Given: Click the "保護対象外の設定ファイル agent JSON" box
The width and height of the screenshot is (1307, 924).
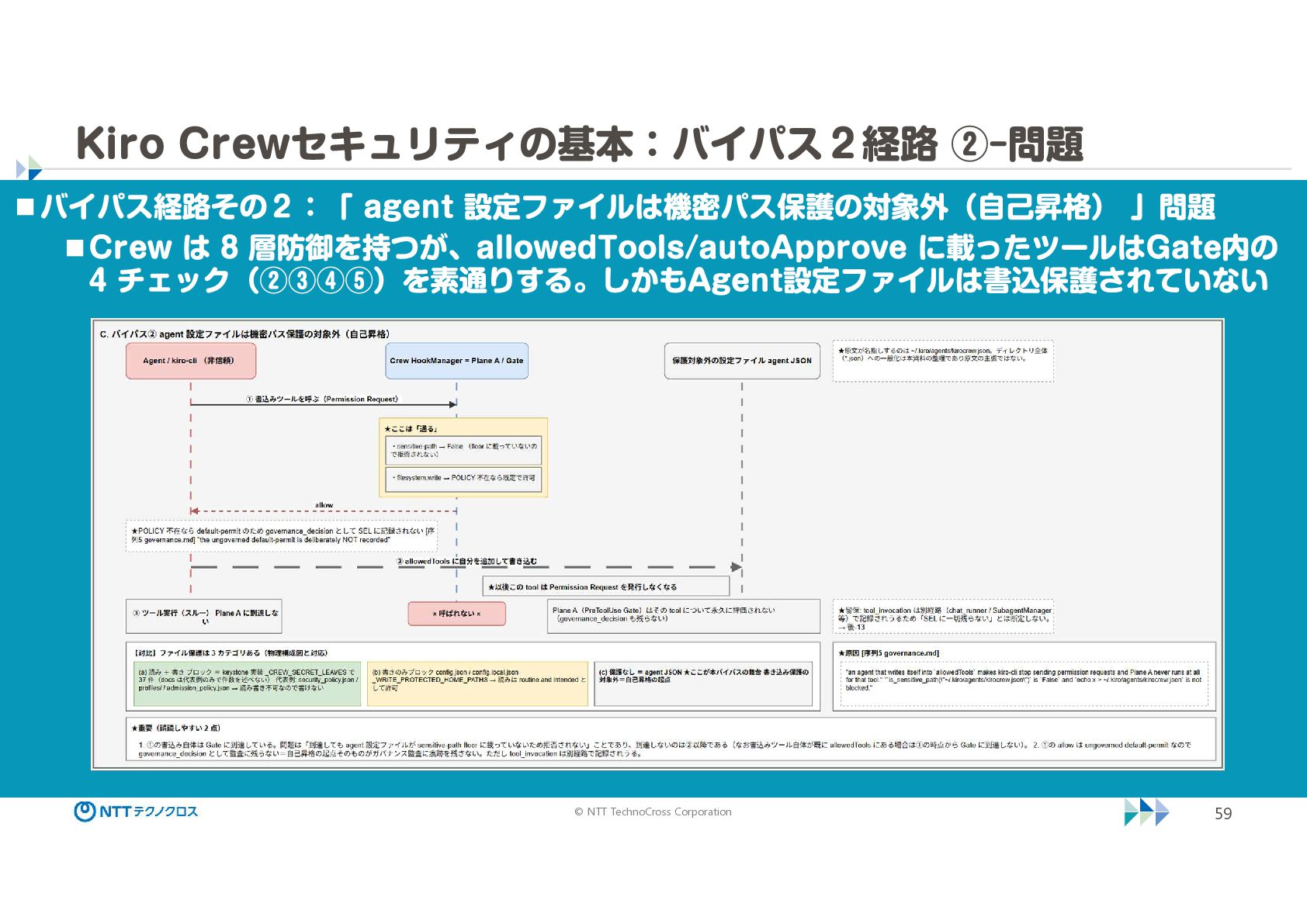Looking at the screenshot, I should [742, 361].
